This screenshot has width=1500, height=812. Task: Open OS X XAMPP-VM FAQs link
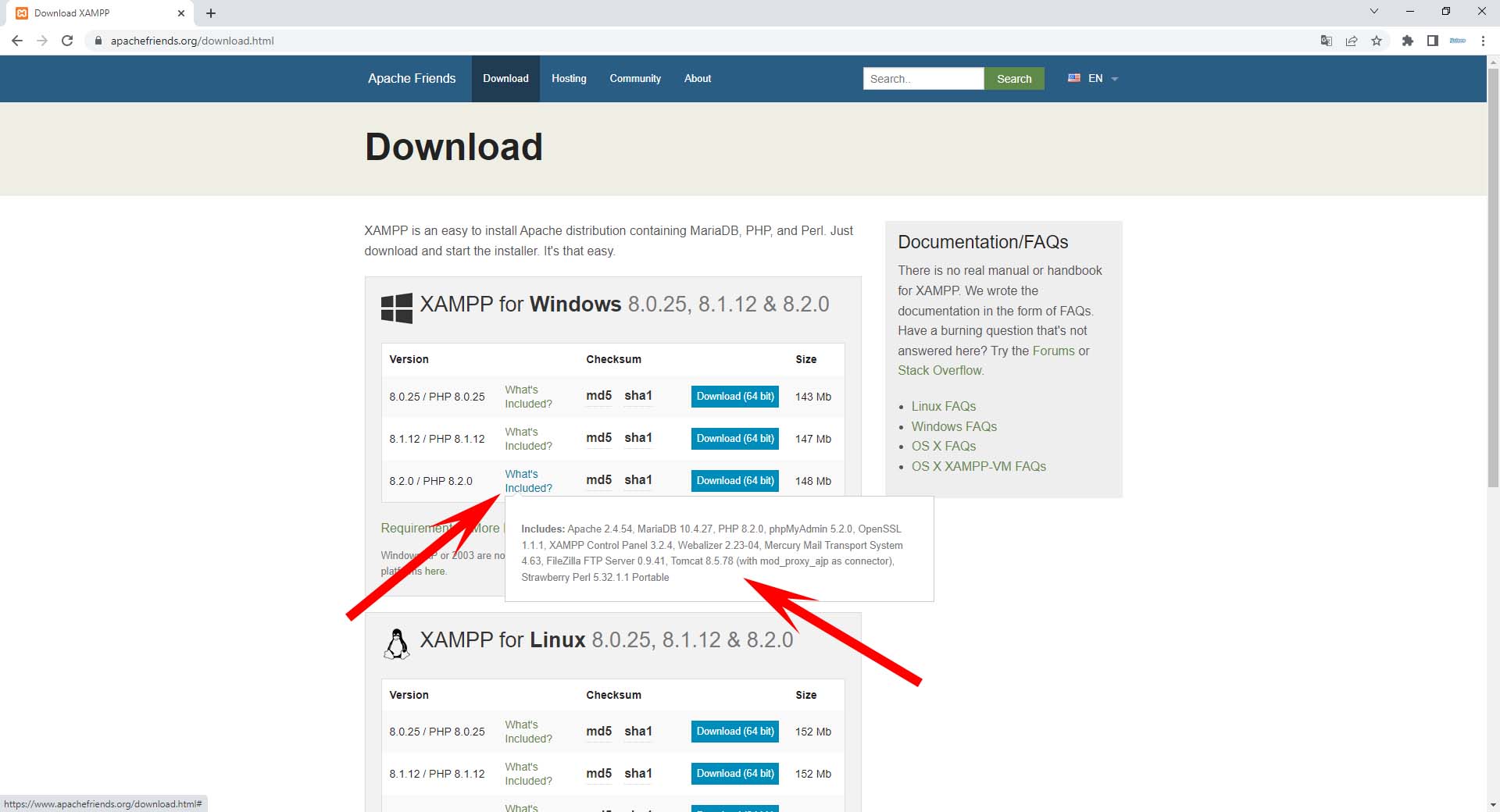tap(979, 466)
